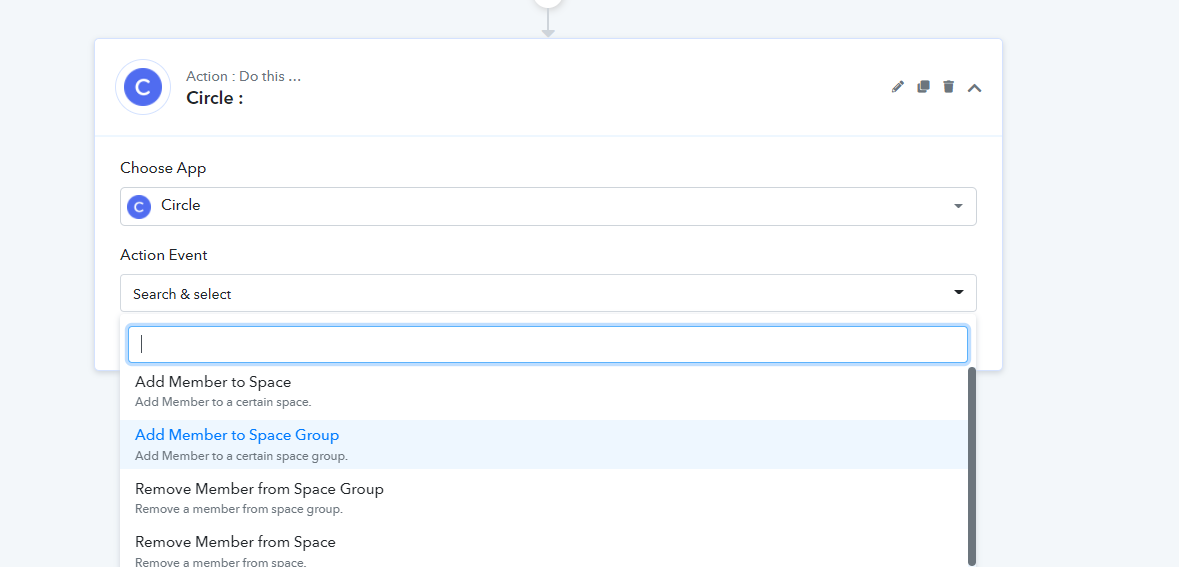Click the 'Action : Do this ...' header text
The width and height of the screenshot is (1179, 567).
pos(244,76)
